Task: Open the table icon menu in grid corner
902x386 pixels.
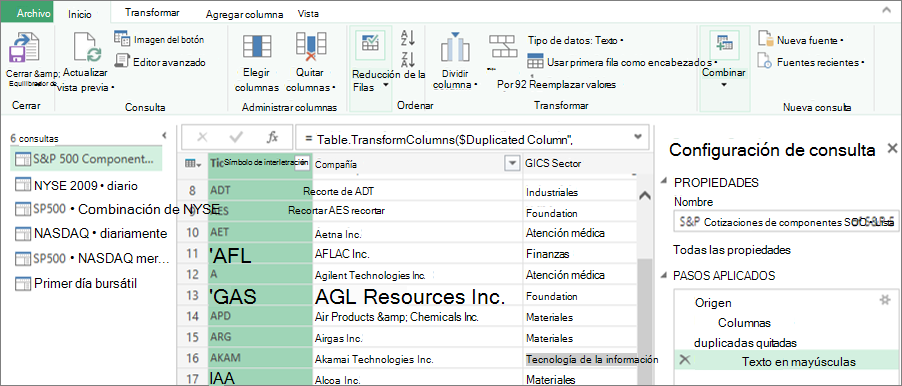Action: pyautogui.click(x=193, y=164)
